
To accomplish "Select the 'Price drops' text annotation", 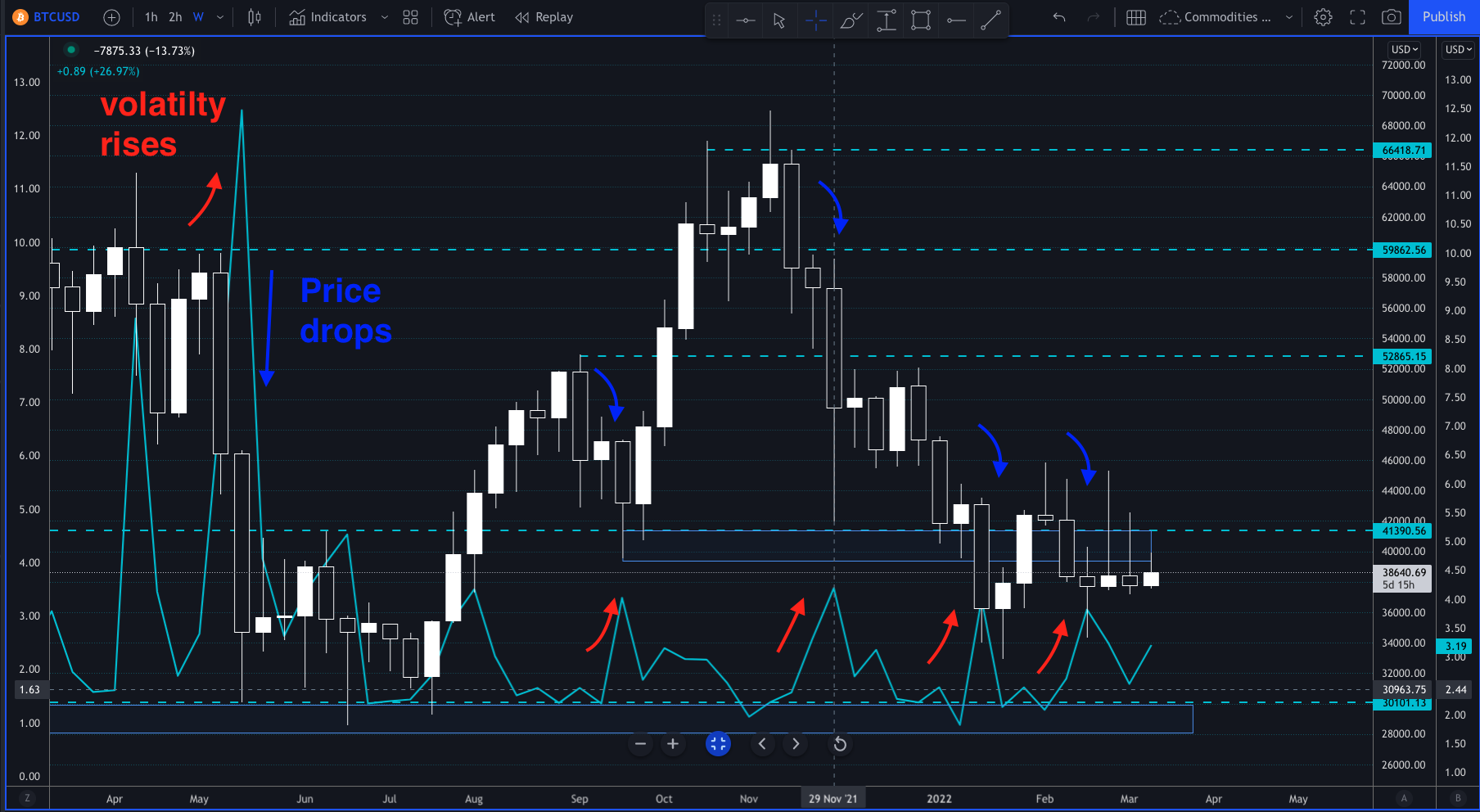I will point(345,311).
